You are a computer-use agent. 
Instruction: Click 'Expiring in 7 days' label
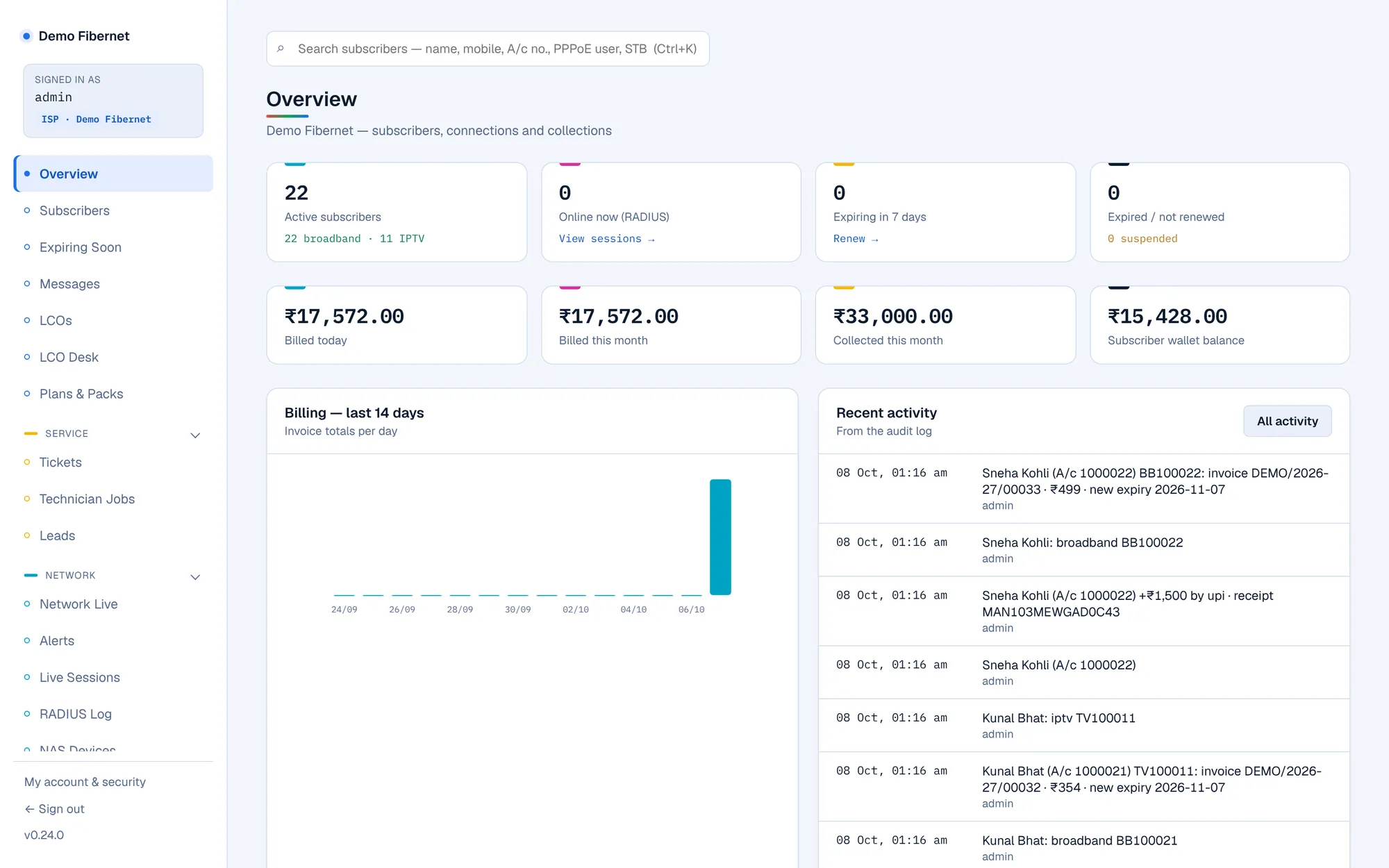(x=879, y=217)
